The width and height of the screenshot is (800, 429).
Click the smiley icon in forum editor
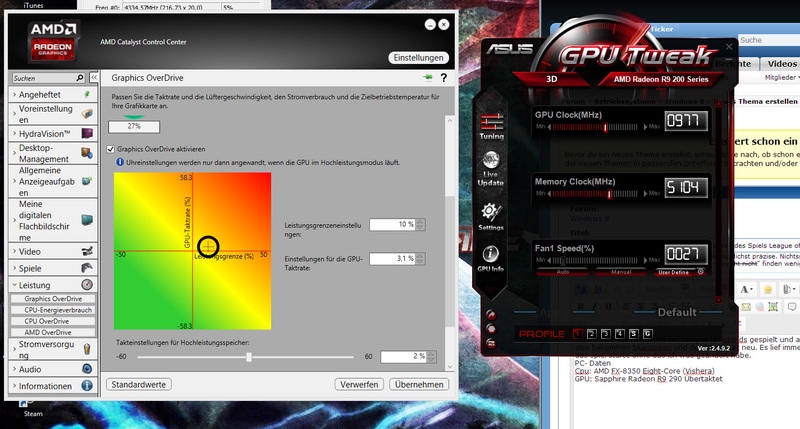[x=767, y=289]
